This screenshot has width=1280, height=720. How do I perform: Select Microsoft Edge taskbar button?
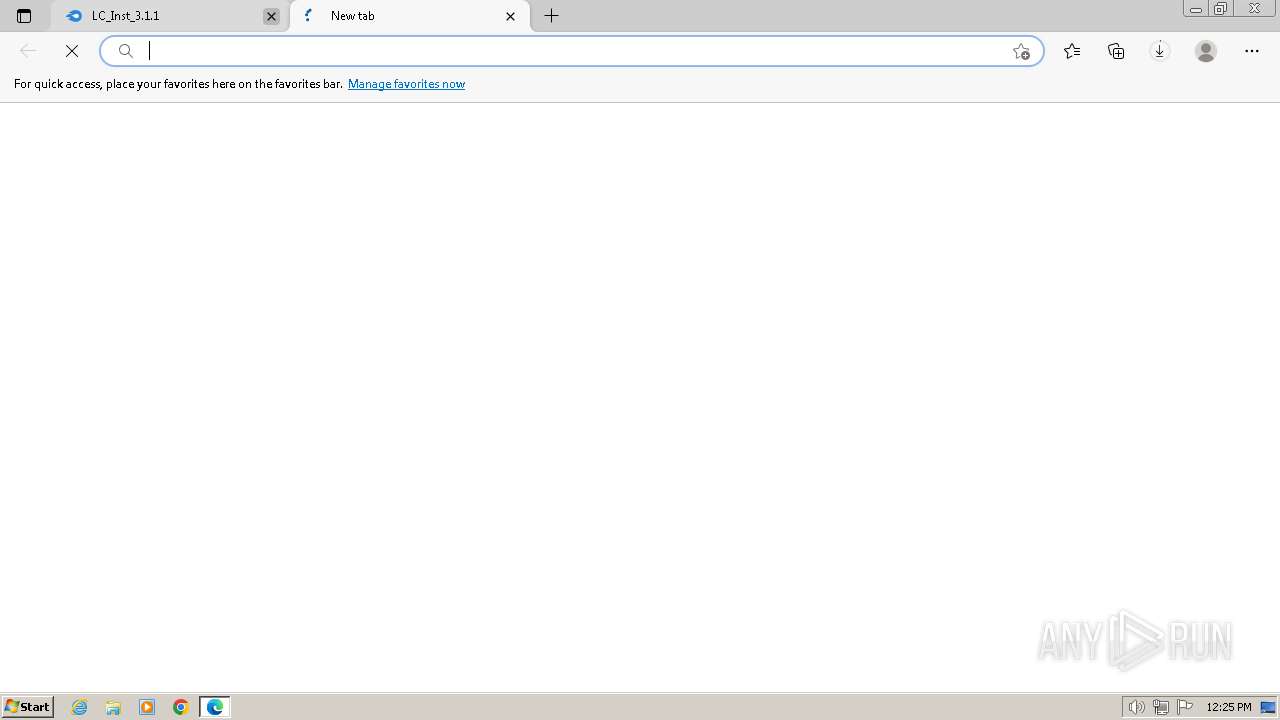[215, 707]
